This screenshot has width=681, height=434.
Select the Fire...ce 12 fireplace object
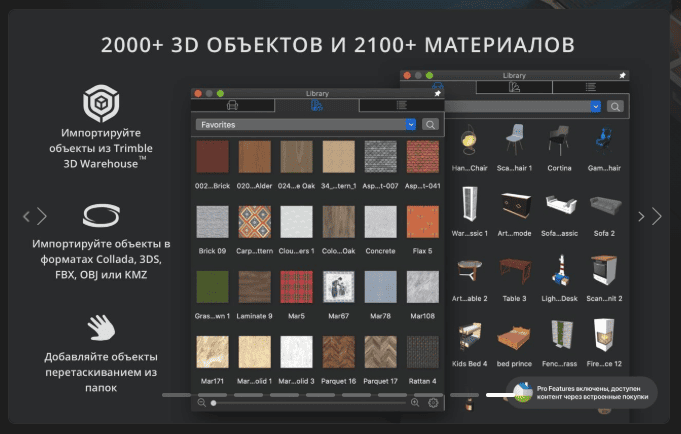point(604,335)
